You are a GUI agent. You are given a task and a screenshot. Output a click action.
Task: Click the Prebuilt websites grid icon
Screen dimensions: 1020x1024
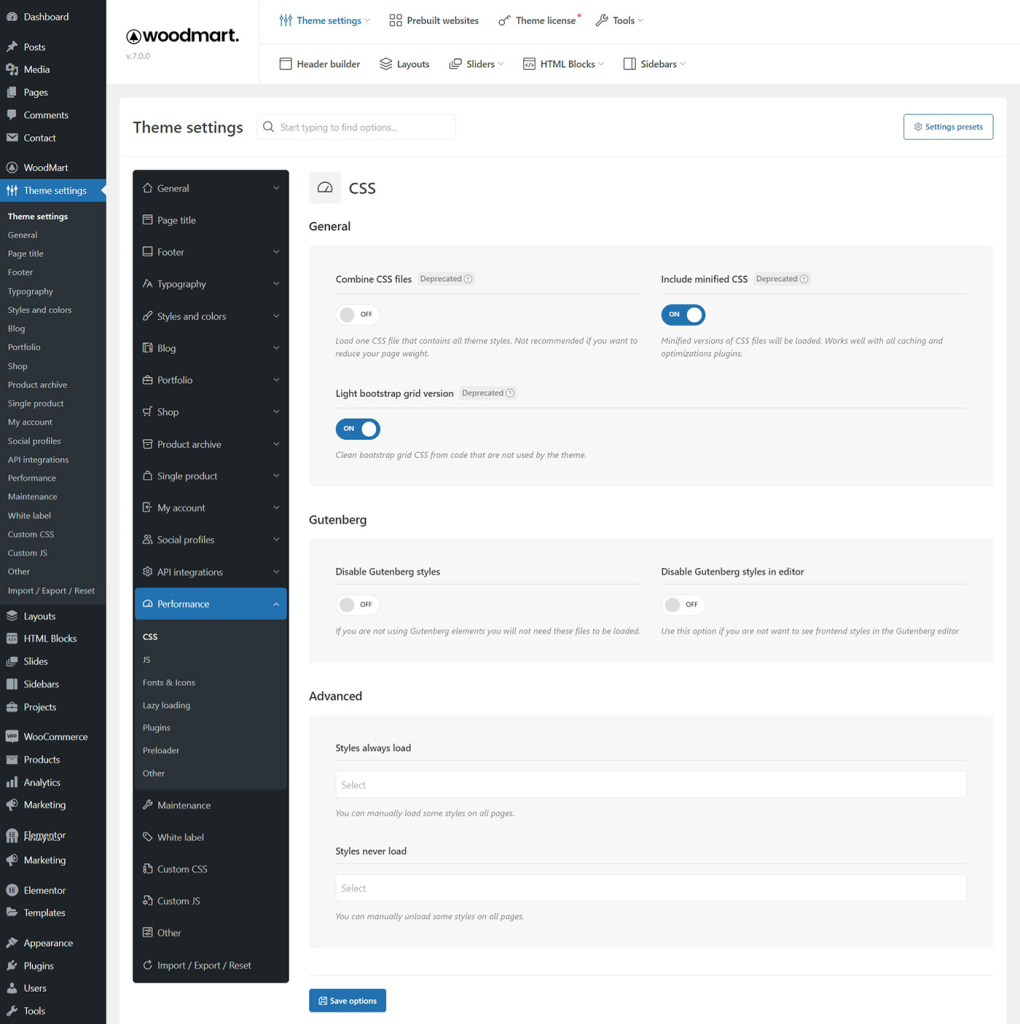(x=395, y=20)
